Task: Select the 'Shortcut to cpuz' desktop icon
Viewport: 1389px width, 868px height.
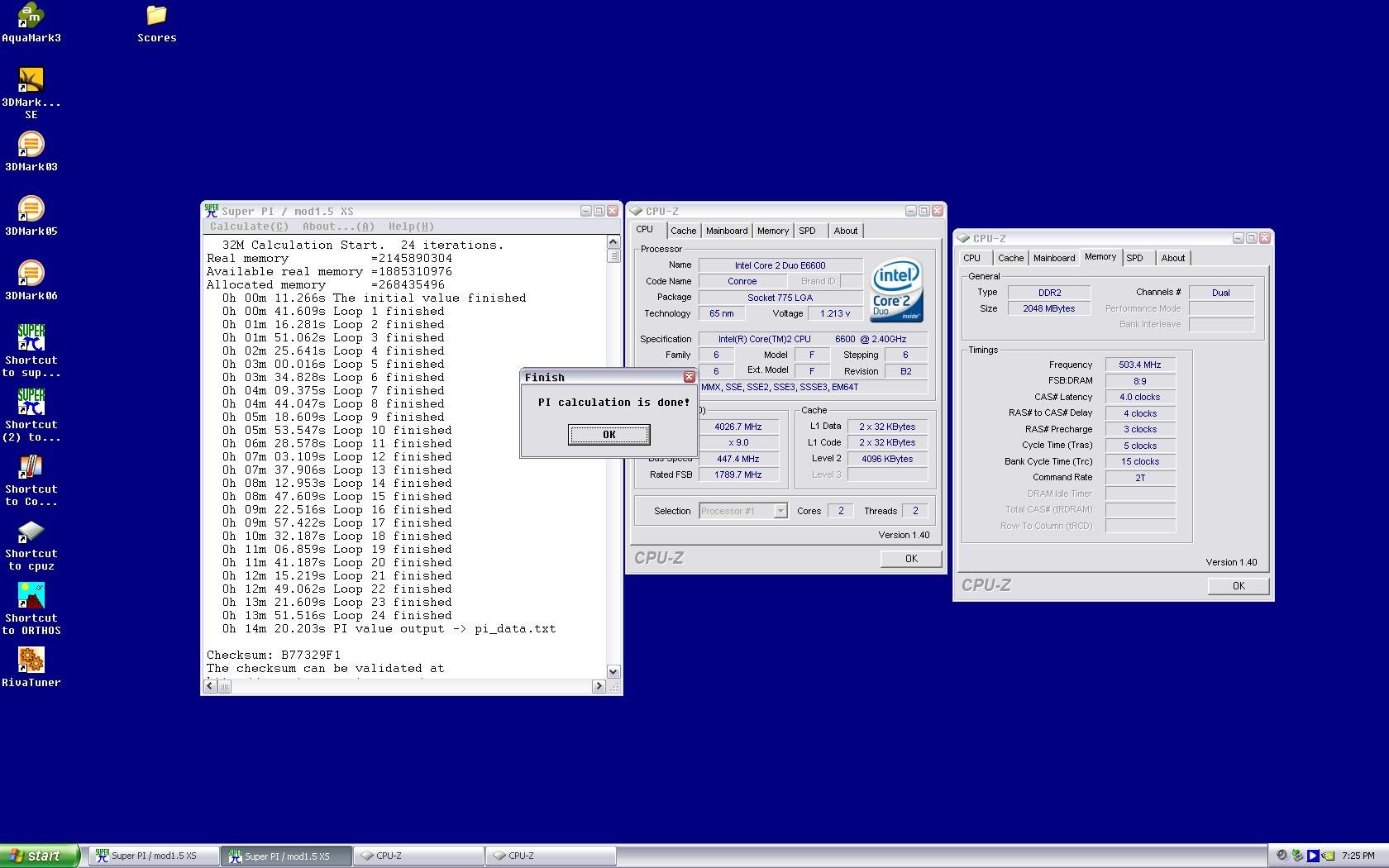Action: click(x=31, y=544)
